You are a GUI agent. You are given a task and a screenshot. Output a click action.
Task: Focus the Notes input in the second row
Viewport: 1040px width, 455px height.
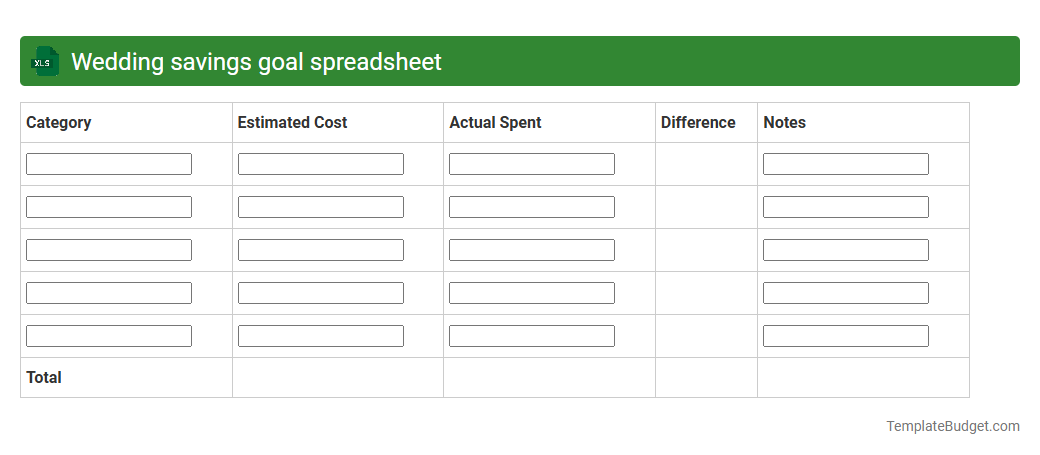(x=846, y=207)
